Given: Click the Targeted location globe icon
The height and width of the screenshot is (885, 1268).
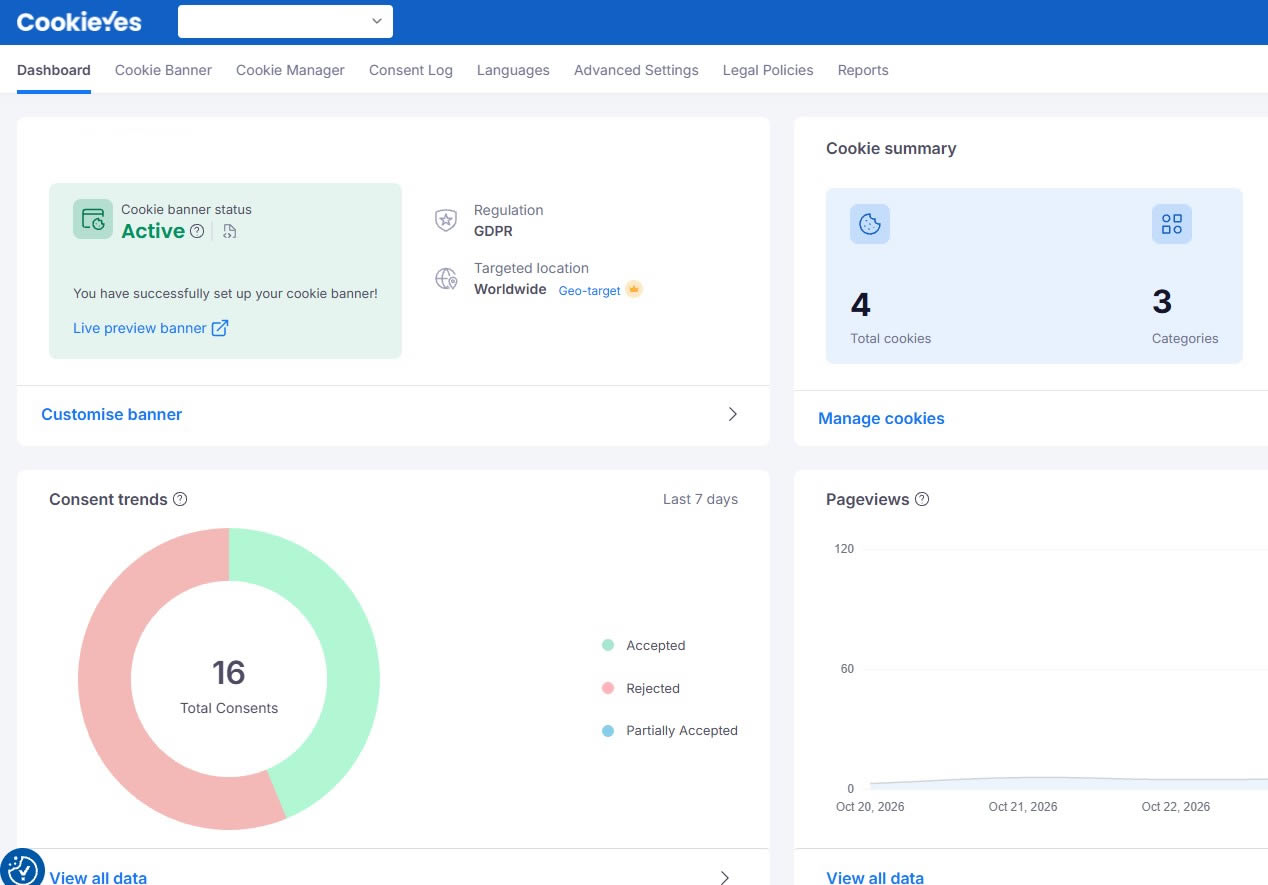Looking at the screenshot, I should [x=446, y=278].
